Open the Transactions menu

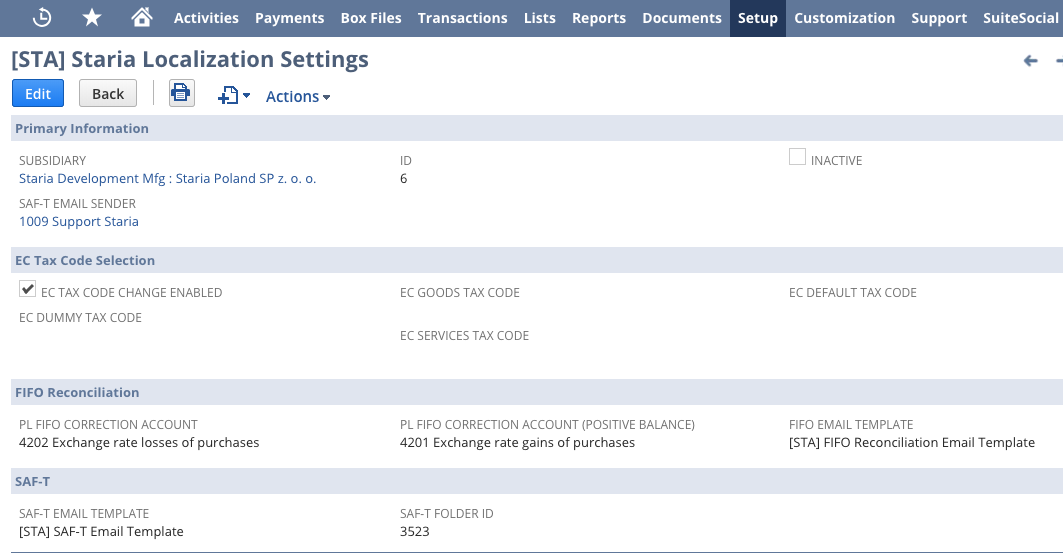tap(462, 18)
